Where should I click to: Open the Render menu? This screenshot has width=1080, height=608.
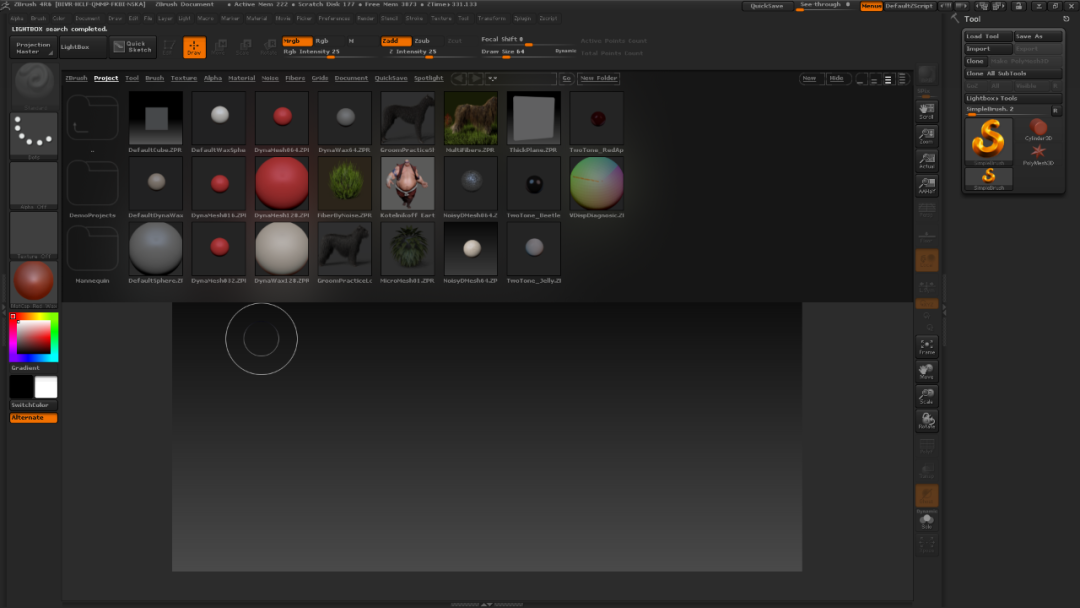pos(365,19)
